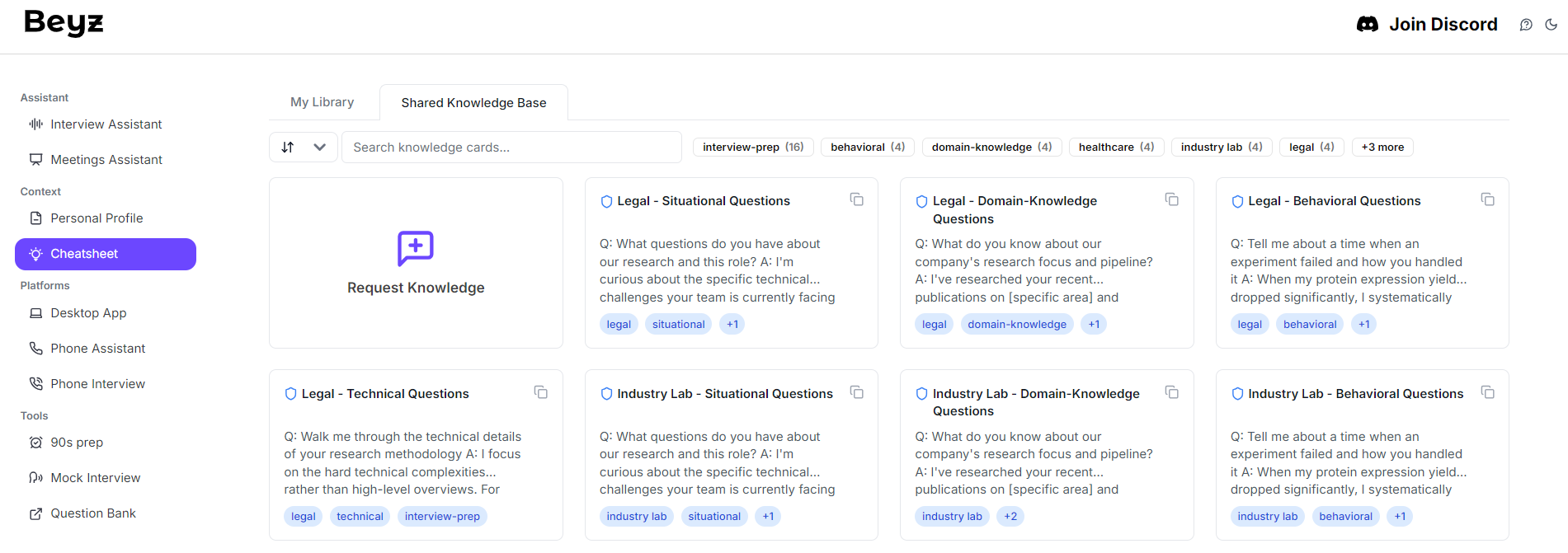This screenshot has width=1568, height=553.
Task: Click the Beyz logo
Action: coord(64,23)
